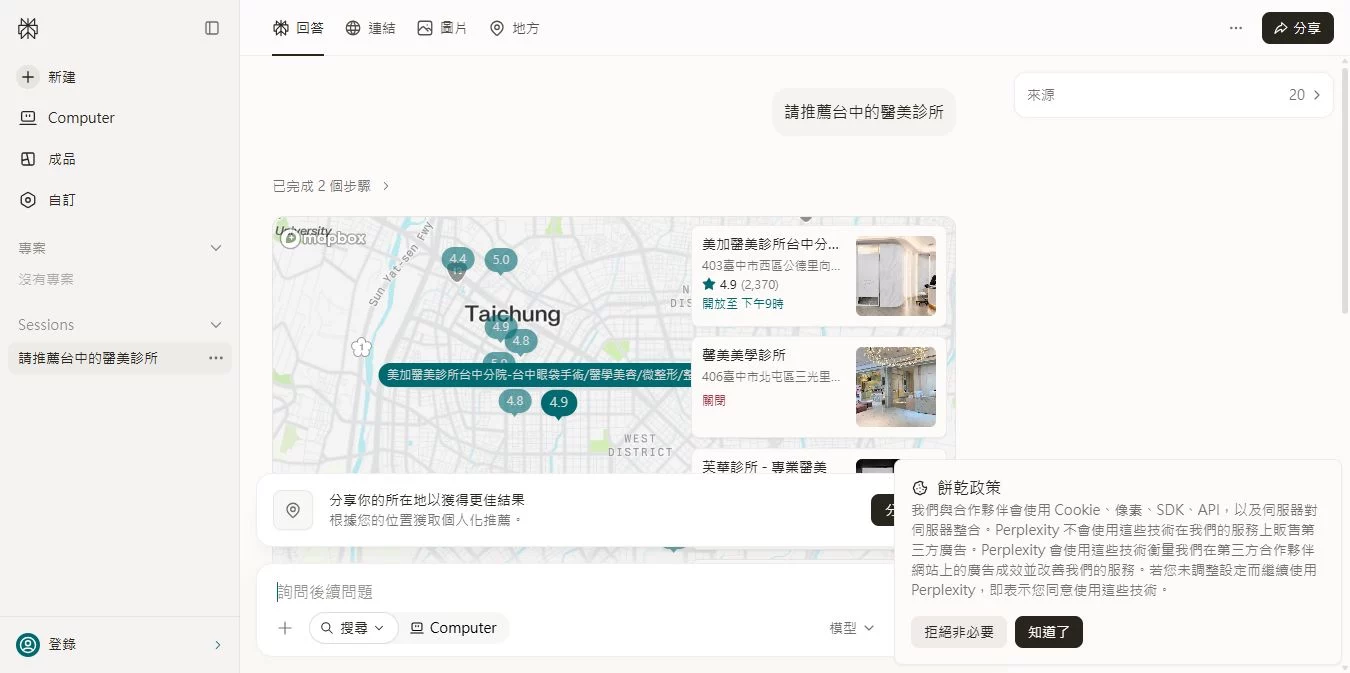Expand 已完成 2 個步驟
The width and height of the screenshot is (1350, 673).
coord(331,186)
